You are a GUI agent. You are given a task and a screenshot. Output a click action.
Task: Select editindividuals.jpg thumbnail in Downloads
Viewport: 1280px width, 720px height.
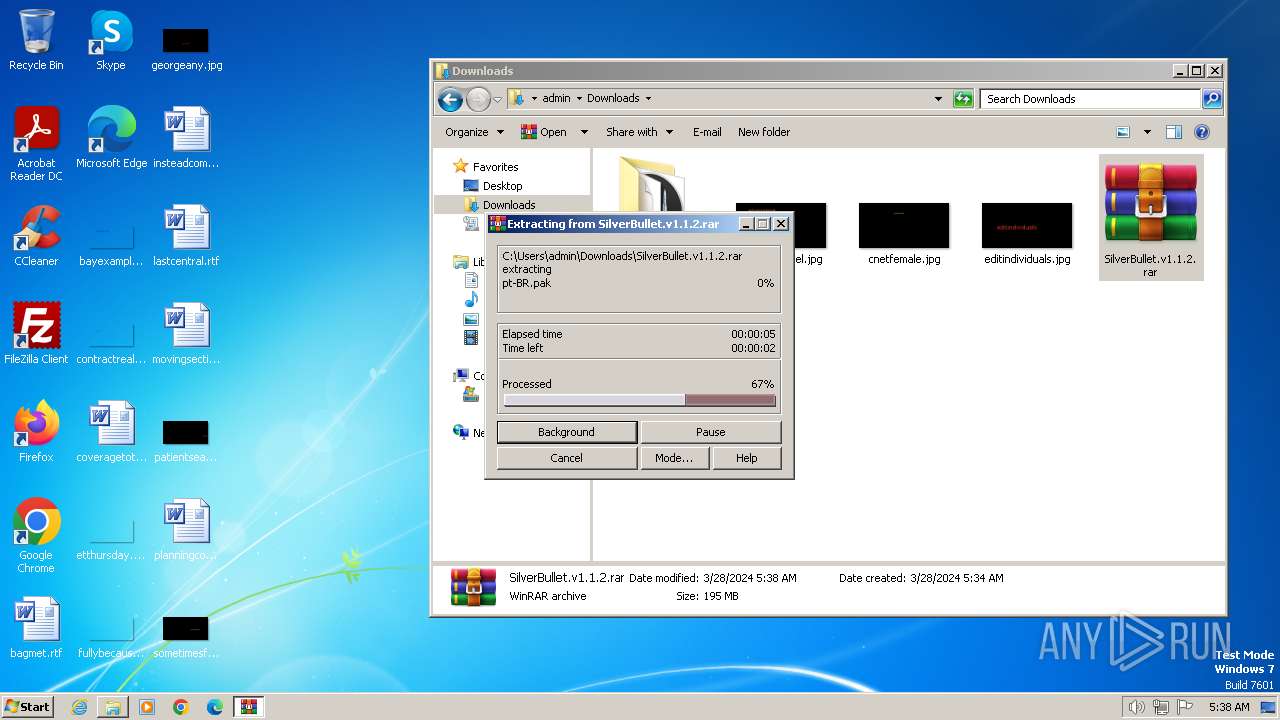click(1027, 234)
